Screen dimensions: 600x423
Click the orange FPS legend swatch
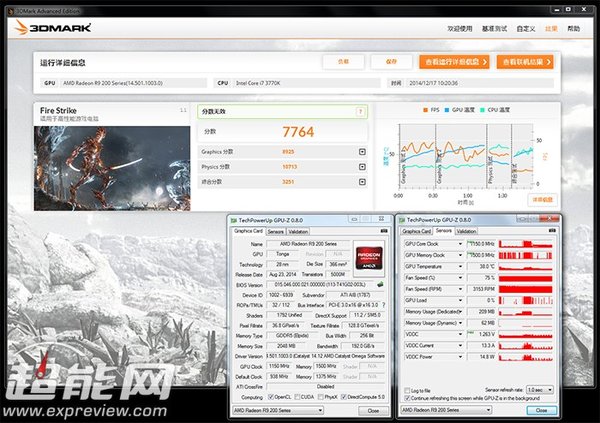tap(425, 110)
